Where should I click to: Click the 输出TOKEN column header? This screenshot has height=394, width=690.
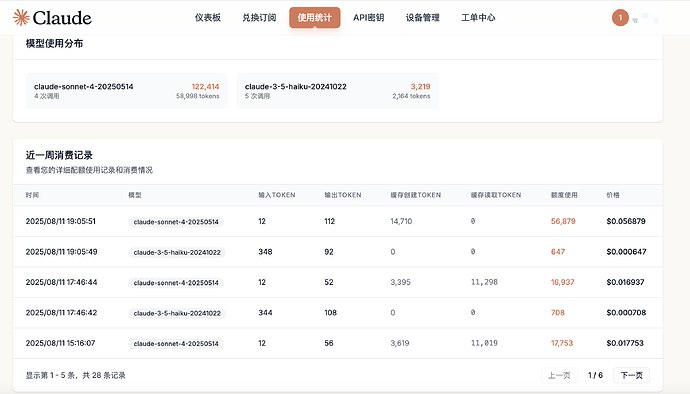click(x=343, y=195)
